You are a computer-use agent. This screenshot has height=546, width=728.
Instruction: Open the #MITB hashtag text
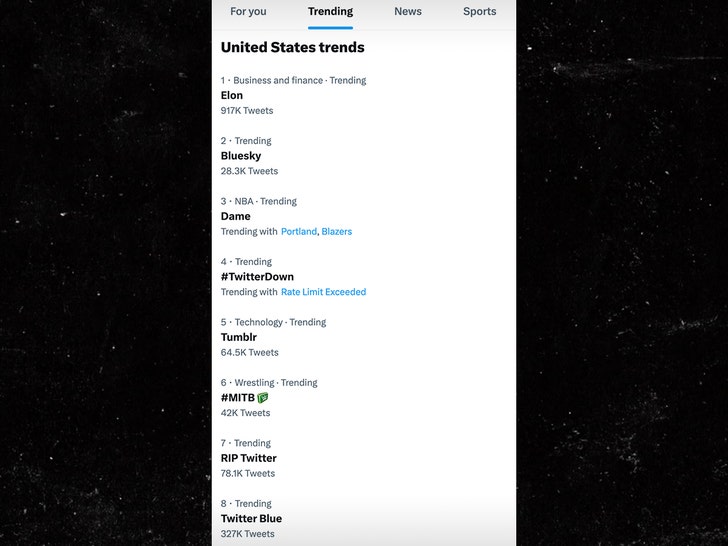tap(237, 398)
